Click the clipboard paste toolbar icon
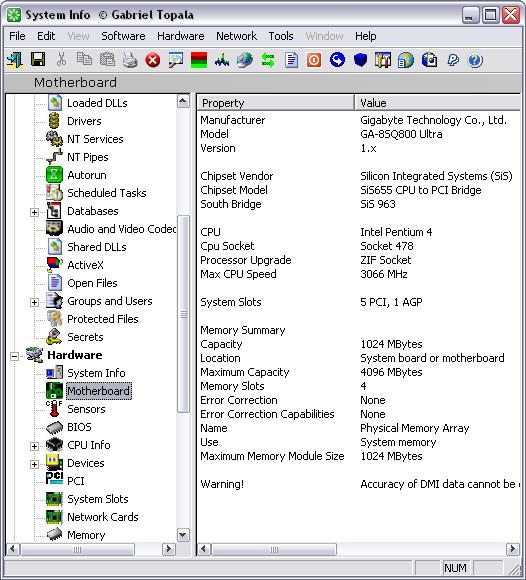Viewport: 526px width, 580px height. point(107,60)
